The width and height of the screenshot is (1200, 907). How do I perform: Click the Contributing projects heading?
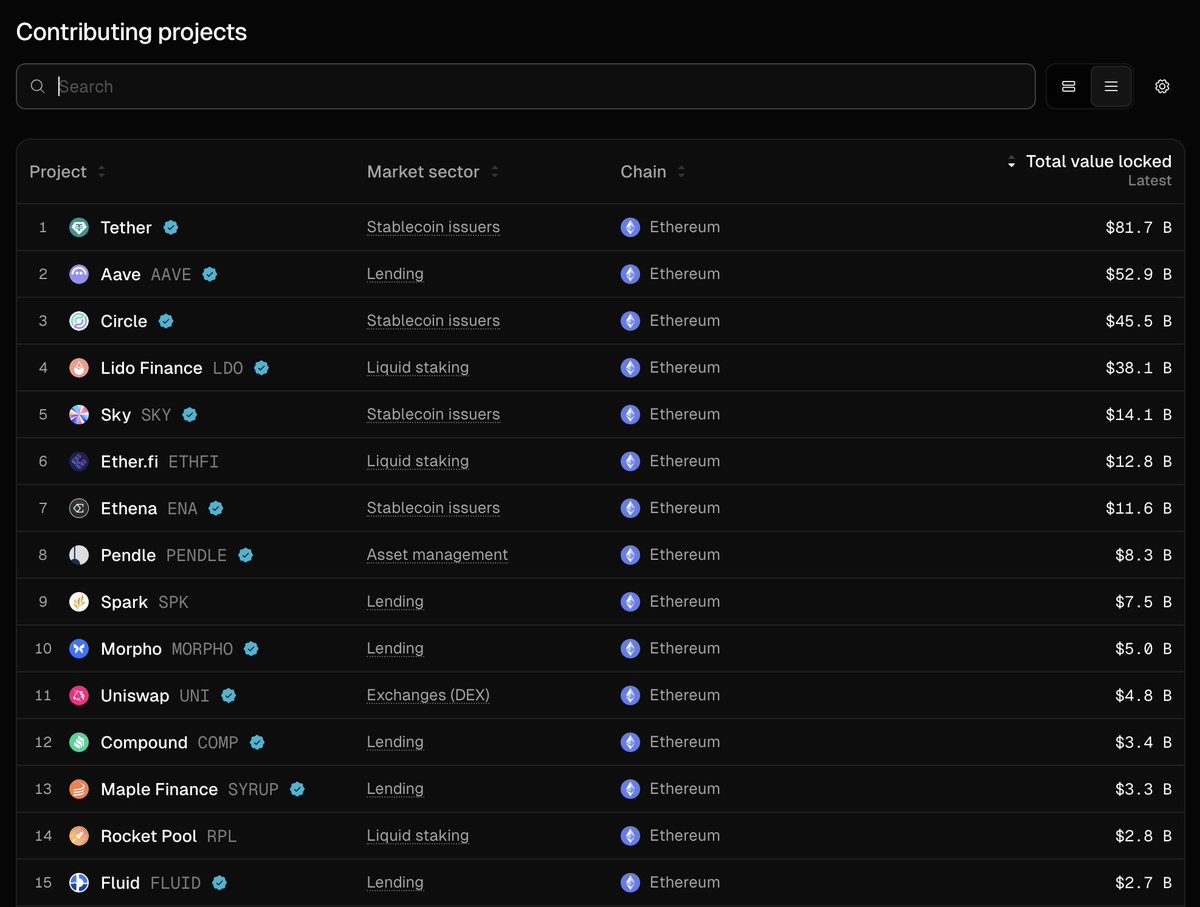click(x=131, y=32)
